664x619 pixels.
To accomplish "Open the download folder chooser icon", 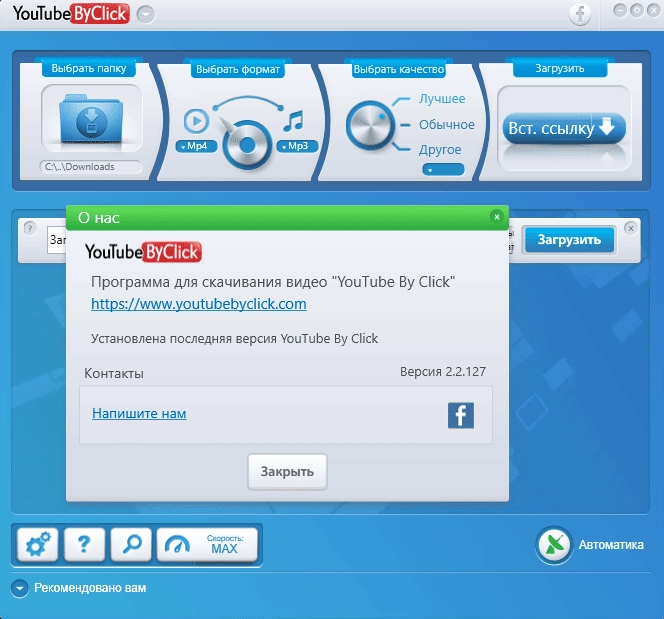I will (x=91, y=119).
